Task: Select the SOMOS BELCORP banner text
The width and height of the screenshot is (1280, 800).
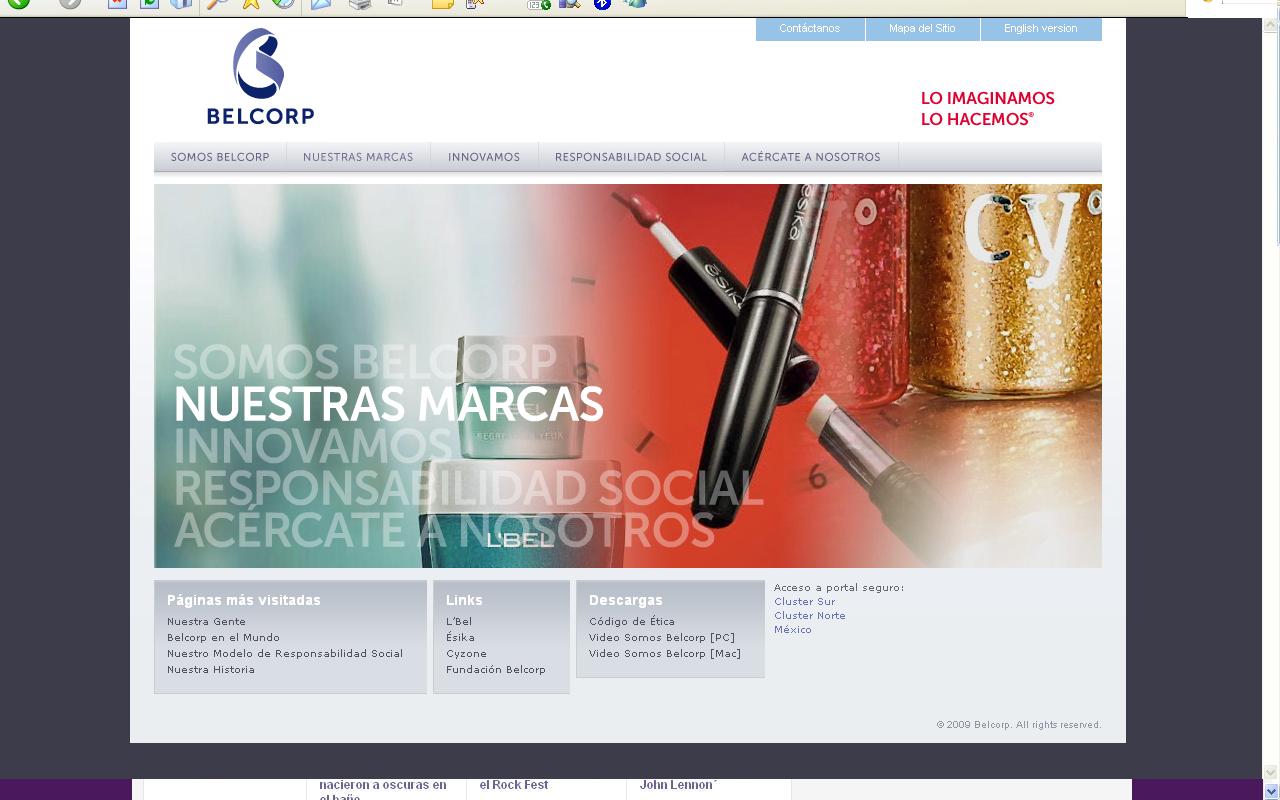Action: point(366,362)
